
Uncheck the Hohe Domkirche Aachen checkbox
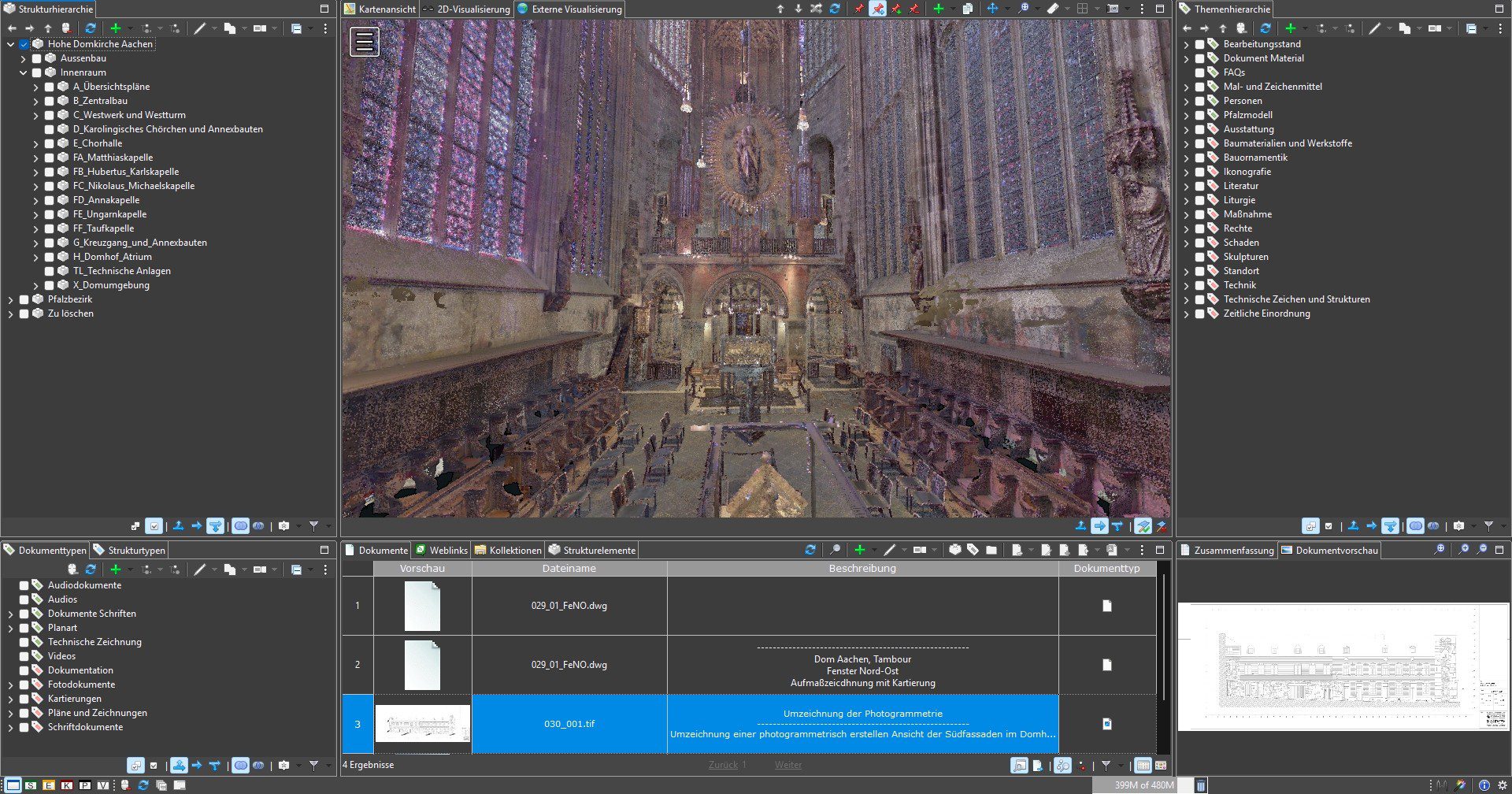click(24, 44)
